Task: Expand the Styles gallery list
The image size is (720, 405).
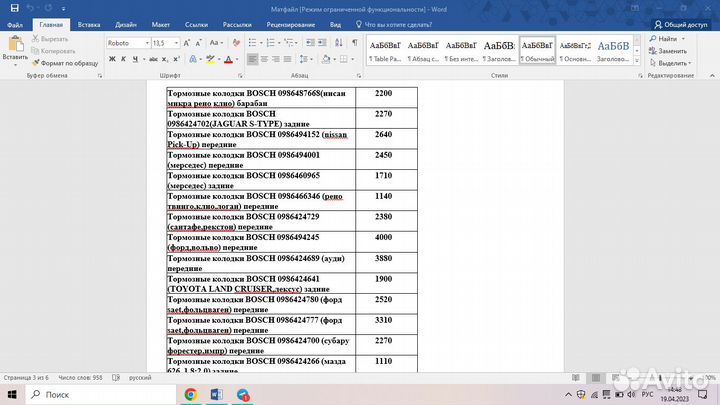Action: point(639,62)
